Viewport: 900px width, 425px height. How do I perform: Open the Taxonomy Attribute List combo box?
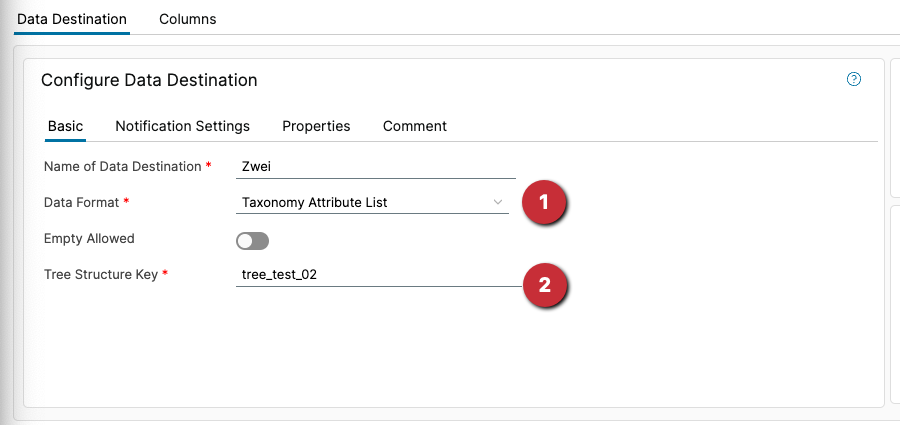click(x=365, y=203)
